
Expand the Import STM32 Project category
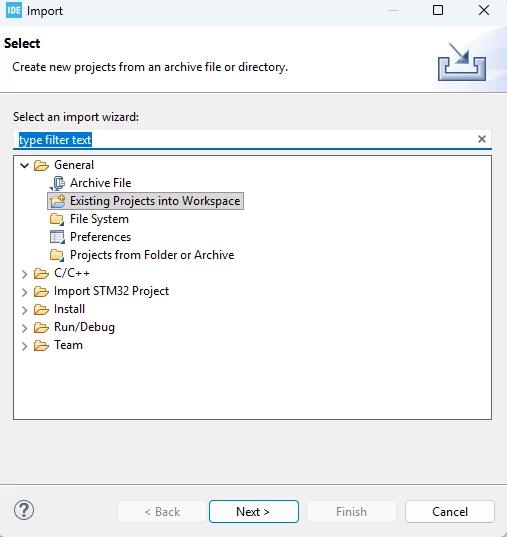pyautogui.click(x=24, y=292)
